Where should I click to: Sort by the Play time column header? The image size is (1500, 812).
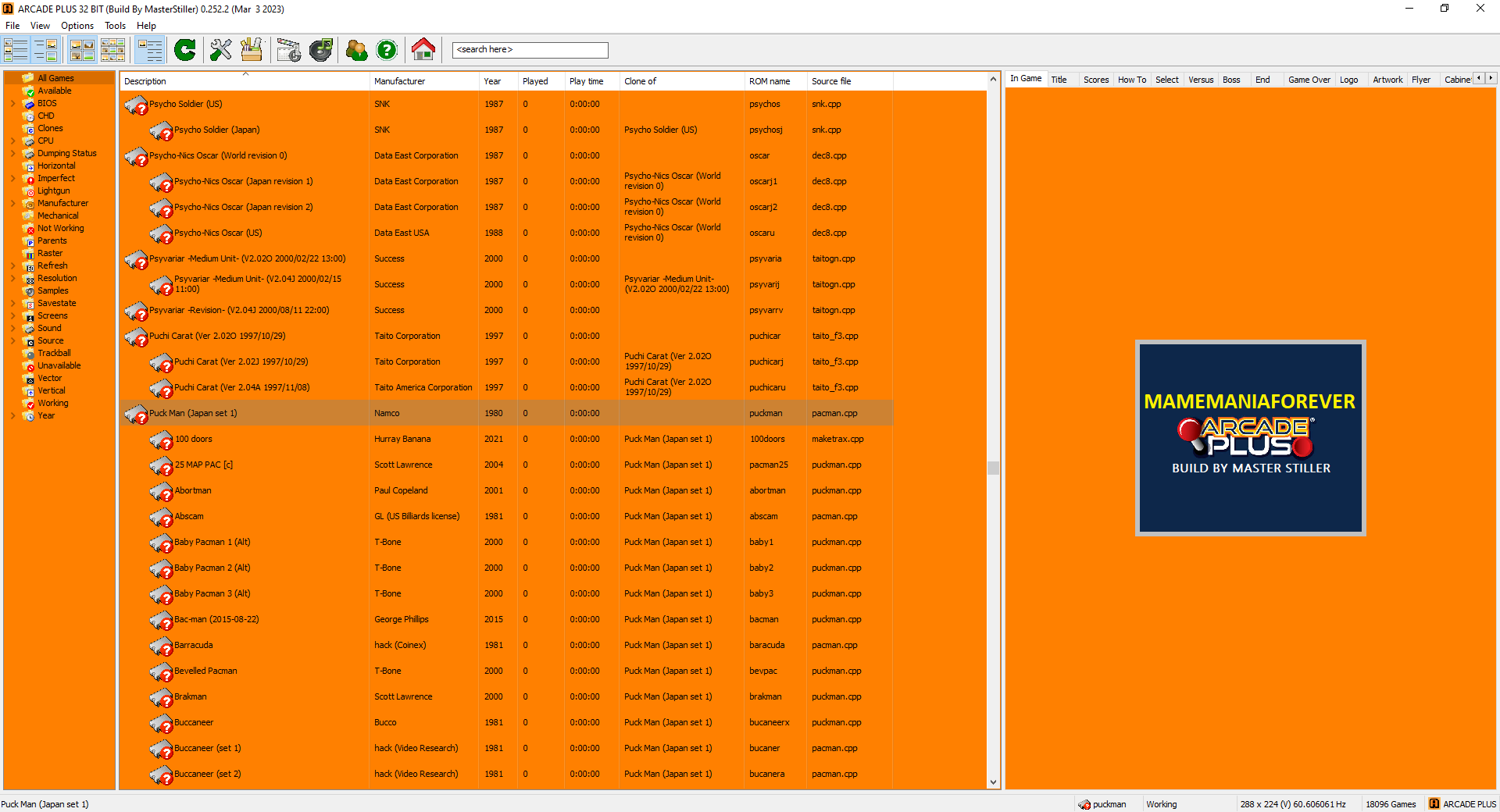(592, 81)
